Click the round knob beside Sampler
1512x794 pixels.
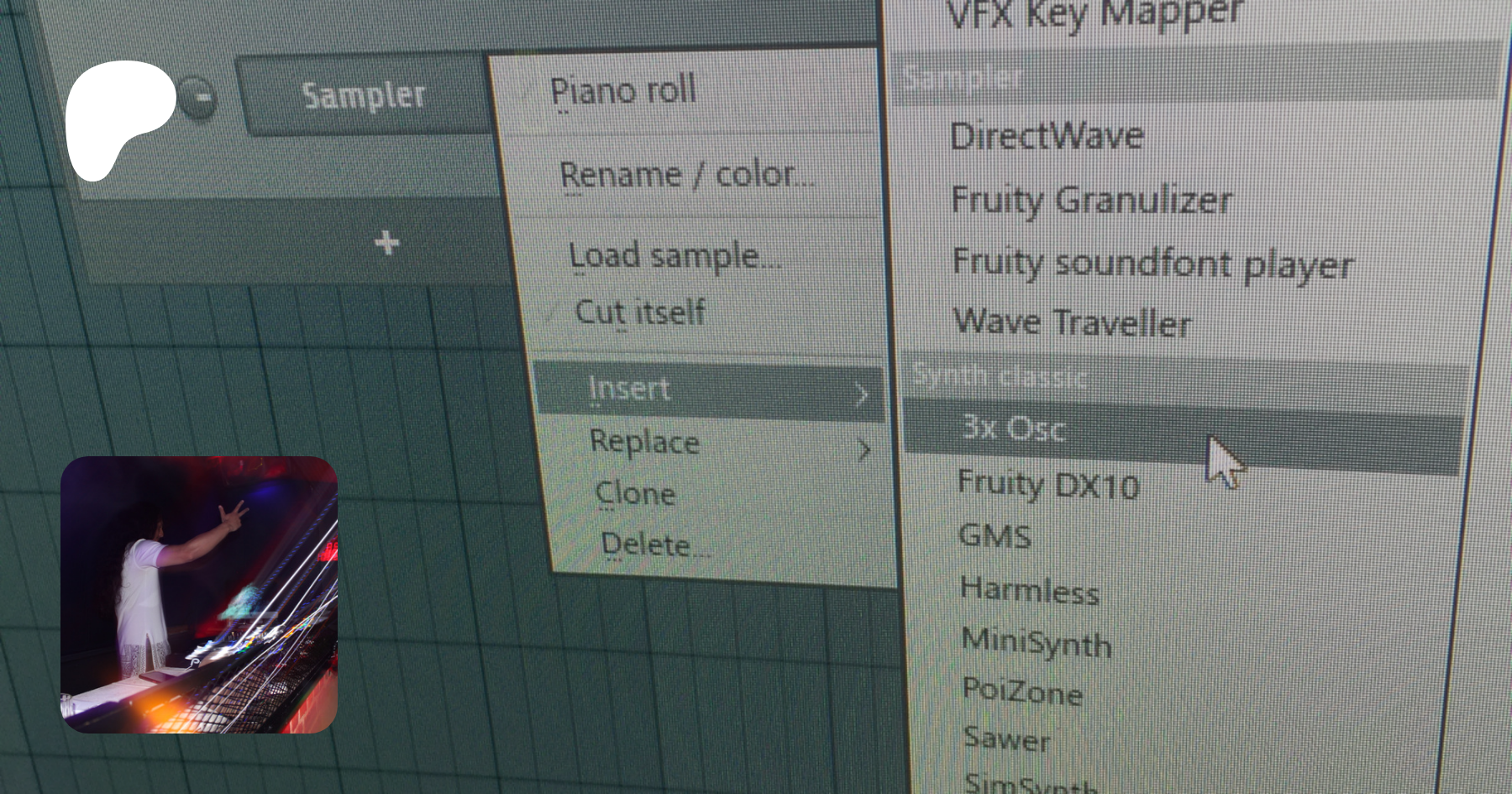coord(197,98)
